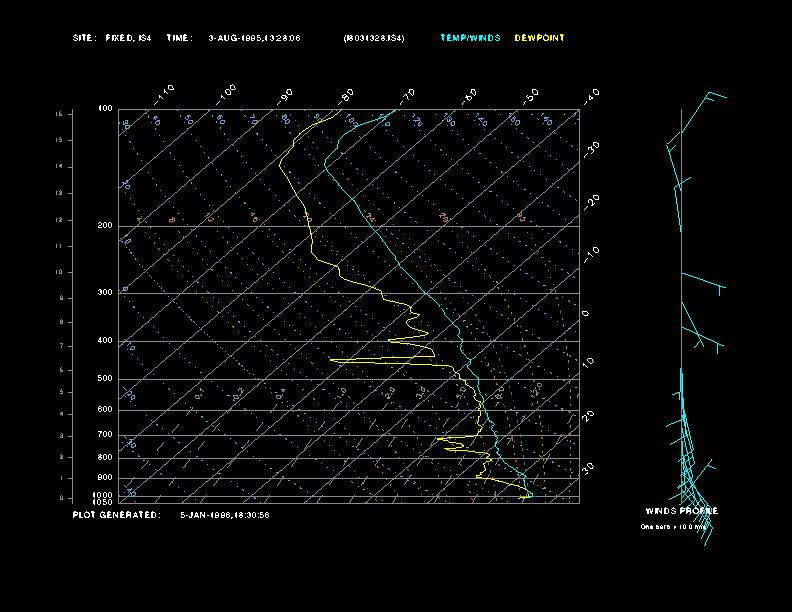Click the '16' tick on the height scale
The image size is (792, 612).
59,114
